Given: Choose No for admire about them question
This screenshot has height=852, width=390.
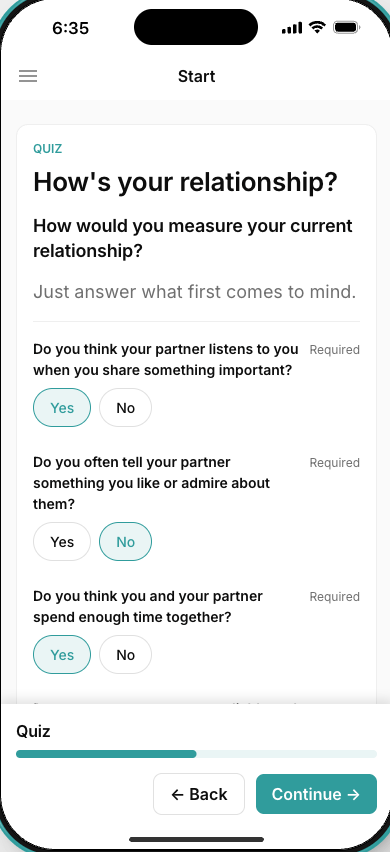Looking at the screenshot, I should tap(125, 542).
